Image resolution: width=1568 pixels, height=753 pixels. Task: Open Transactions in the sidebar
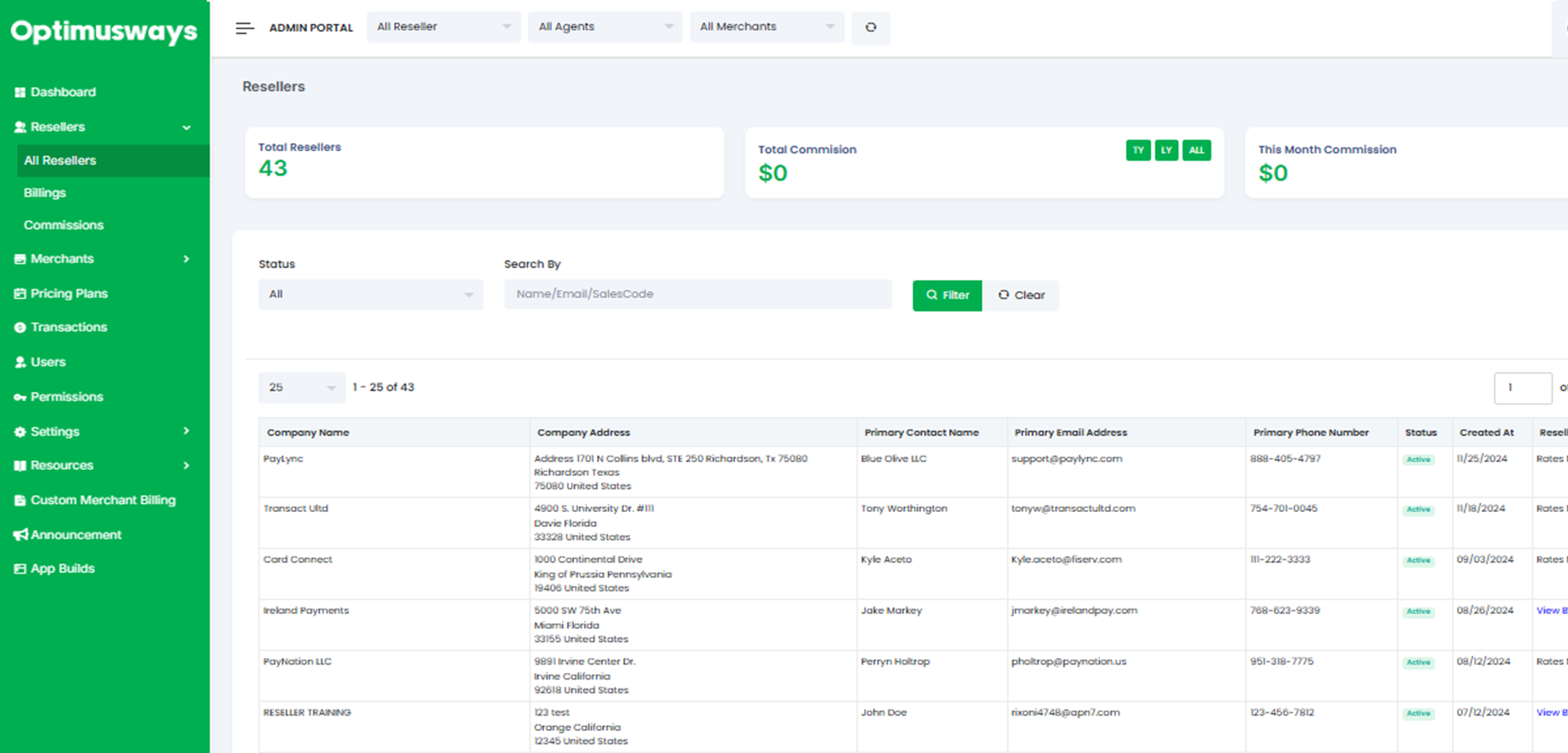(x=69, y=327)
